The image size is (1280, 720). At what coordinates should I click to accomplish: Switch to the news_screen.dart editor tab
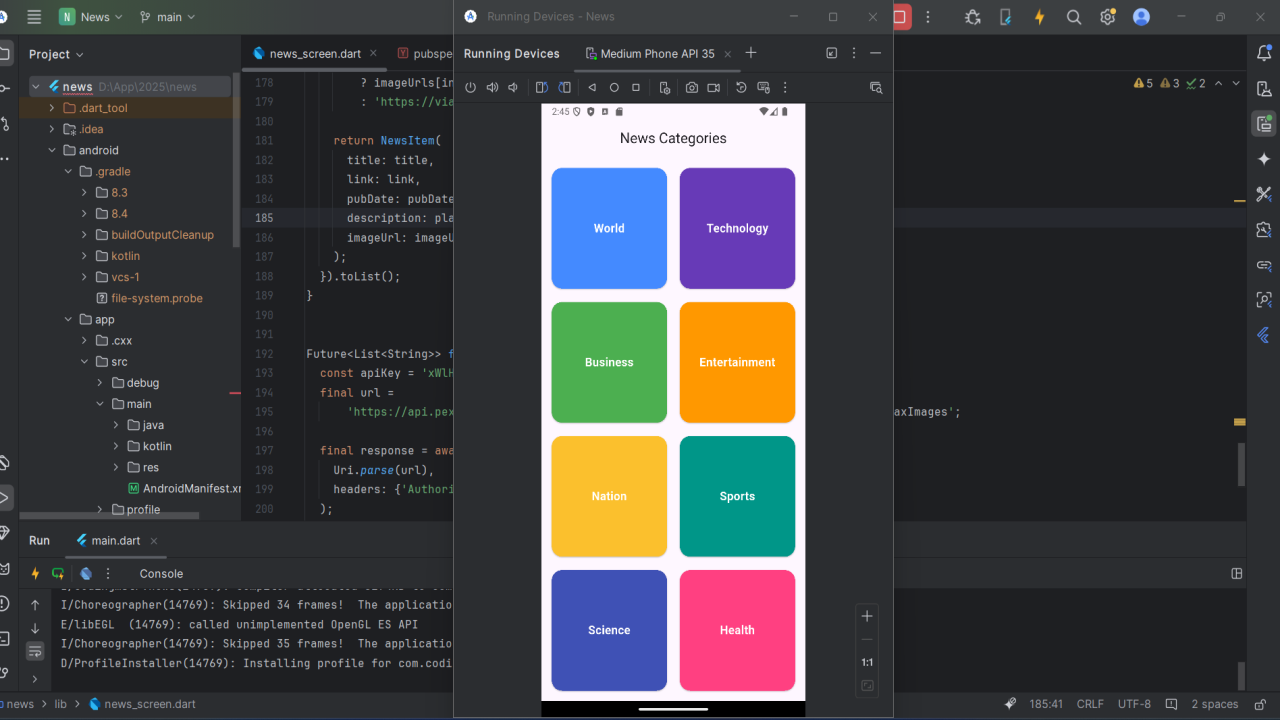point(315,54)
